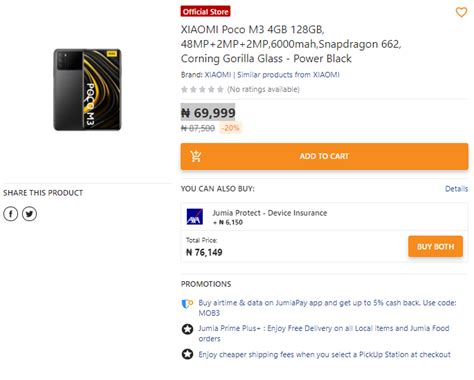Screen dimensions: 474x380
Task: Share product via Twitter icon
Action: 29,214
